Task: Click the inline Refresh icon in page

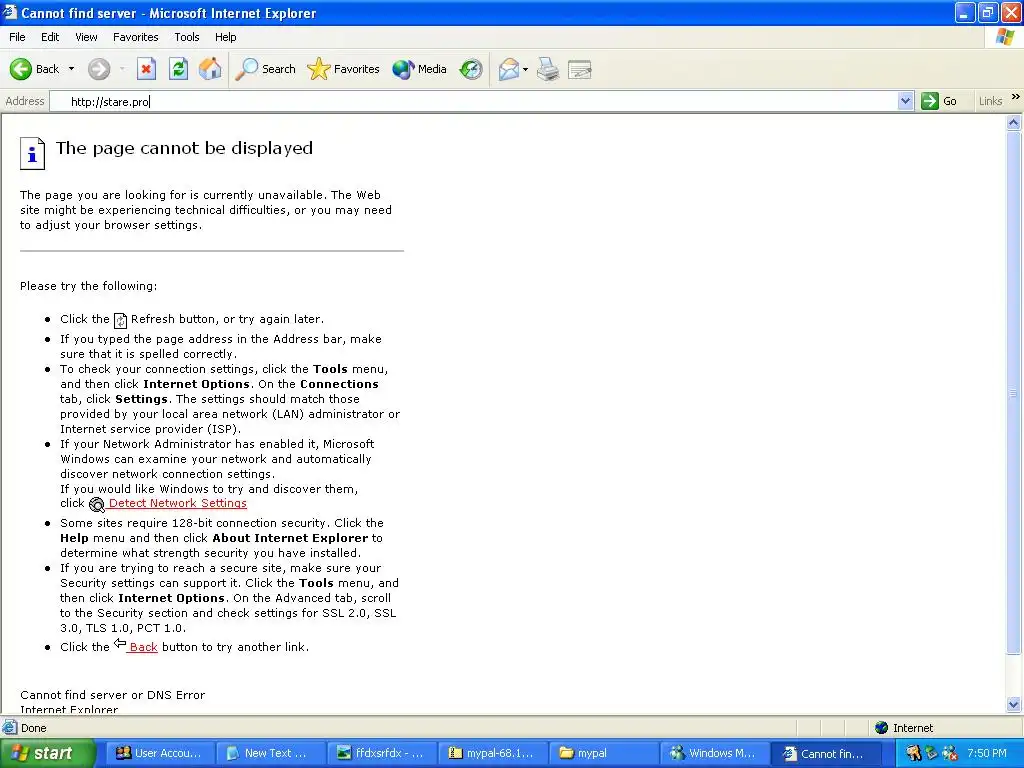Action: [x=120, y=320]
